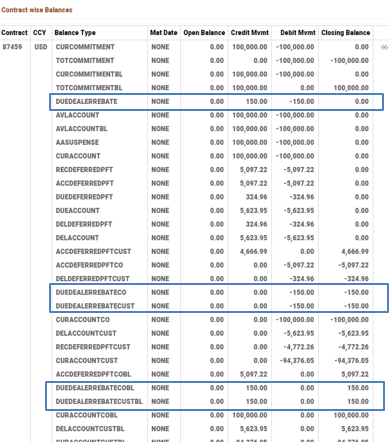This screenshot has width=390, height=442.
Task: Select the Balance Type column header
Action: coord(75,33)
